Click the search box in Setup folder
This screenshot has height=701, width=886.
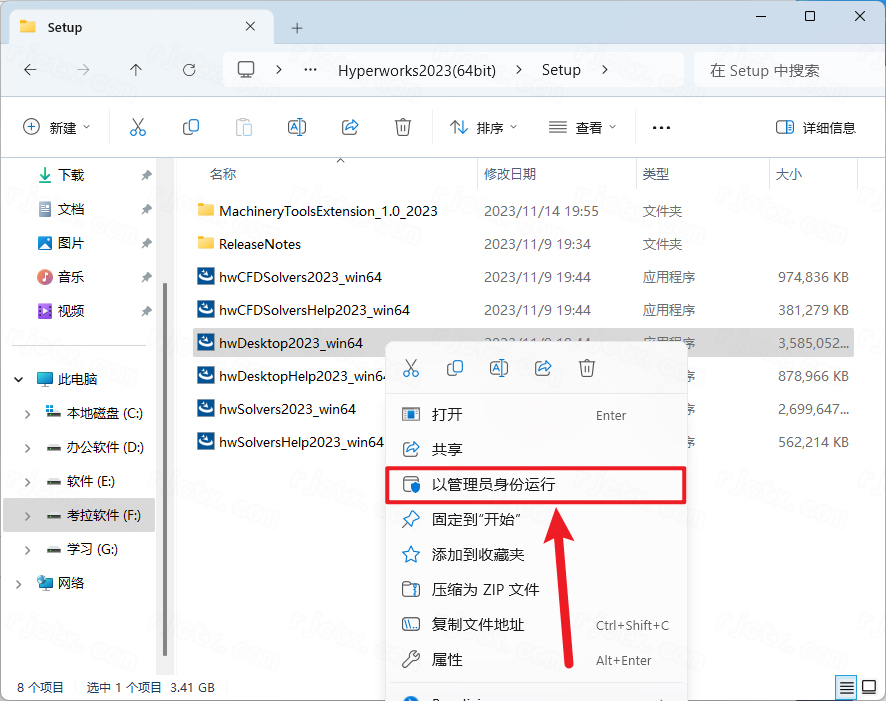(x=780, y=70)
